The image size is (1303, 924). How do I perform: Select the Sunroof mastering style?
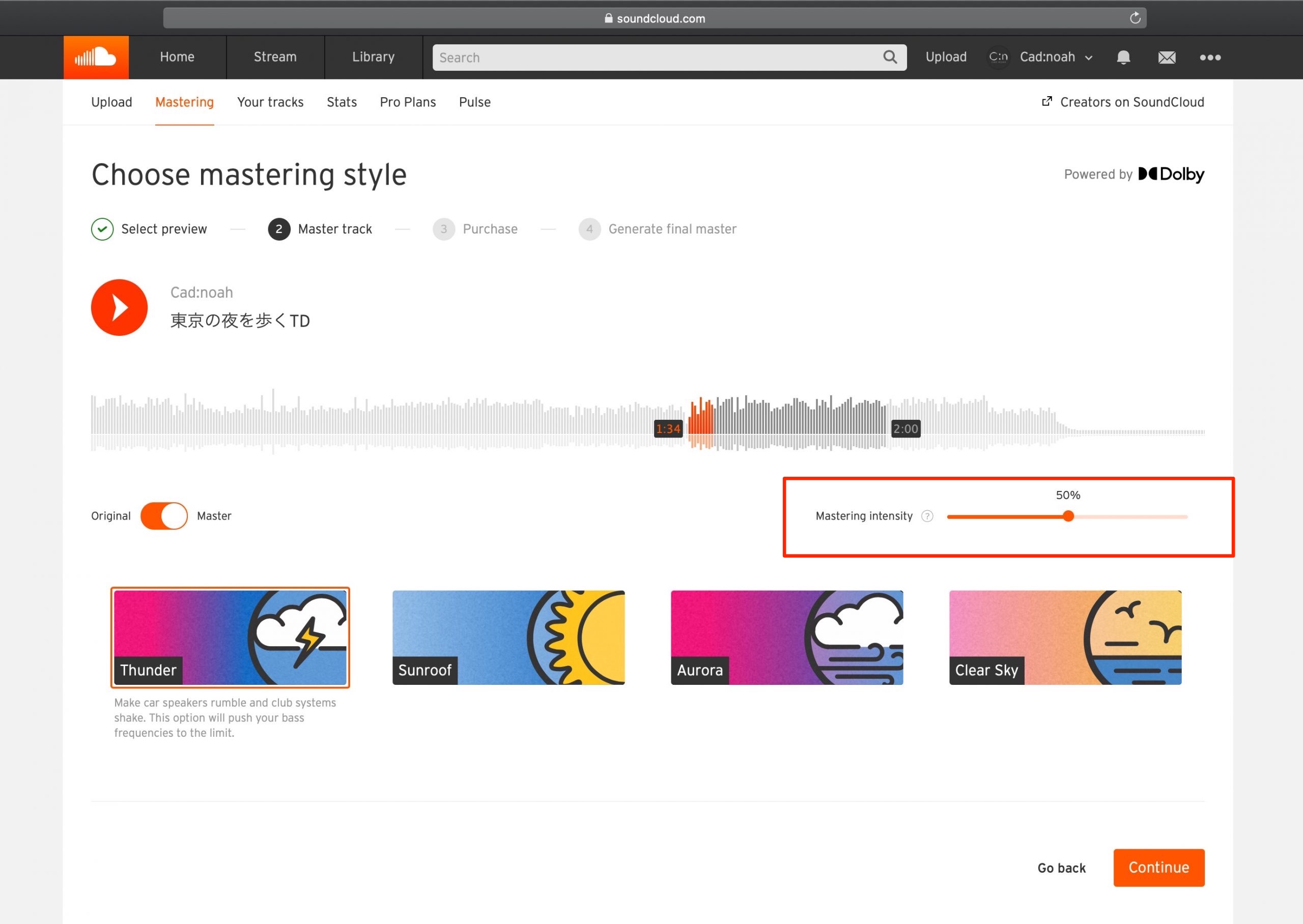[x=508, y=637]
